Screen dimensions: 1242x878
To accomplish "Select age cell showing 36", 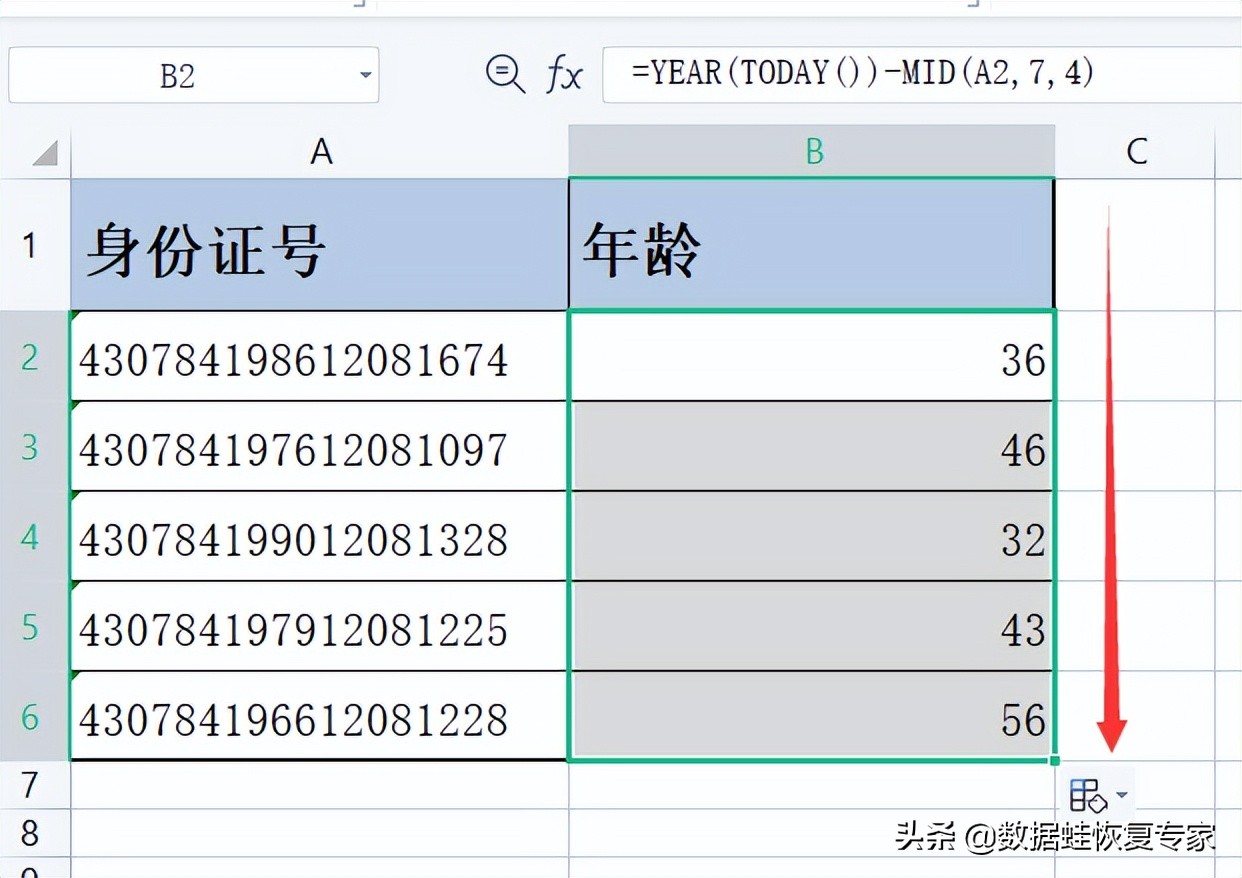I will pos(812,357).
